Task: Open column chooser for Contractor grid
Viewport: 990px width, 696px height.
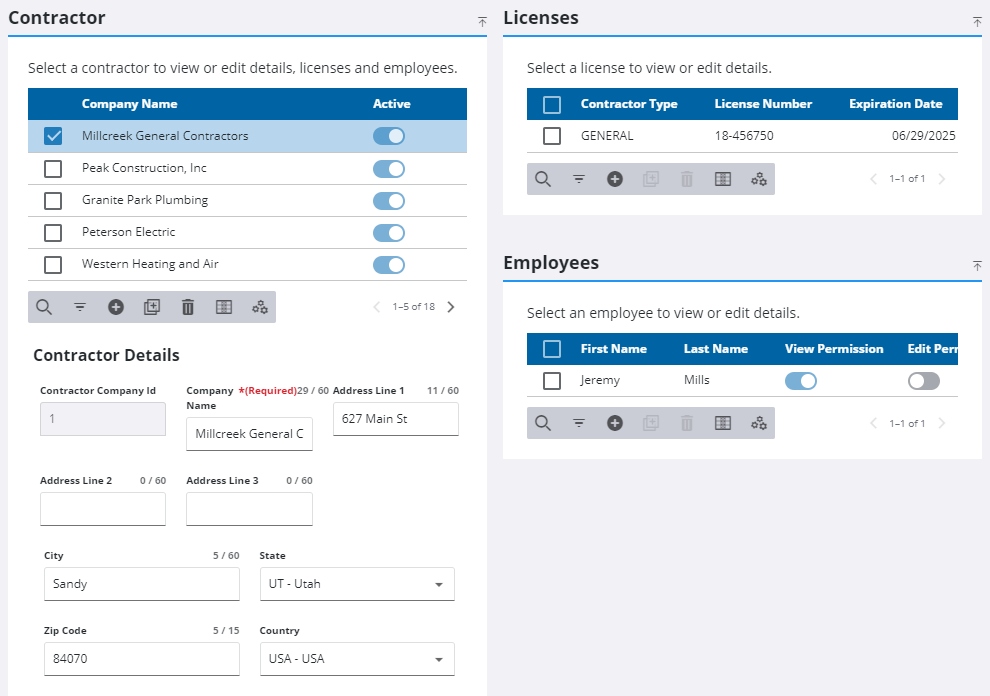Action: 224,307
